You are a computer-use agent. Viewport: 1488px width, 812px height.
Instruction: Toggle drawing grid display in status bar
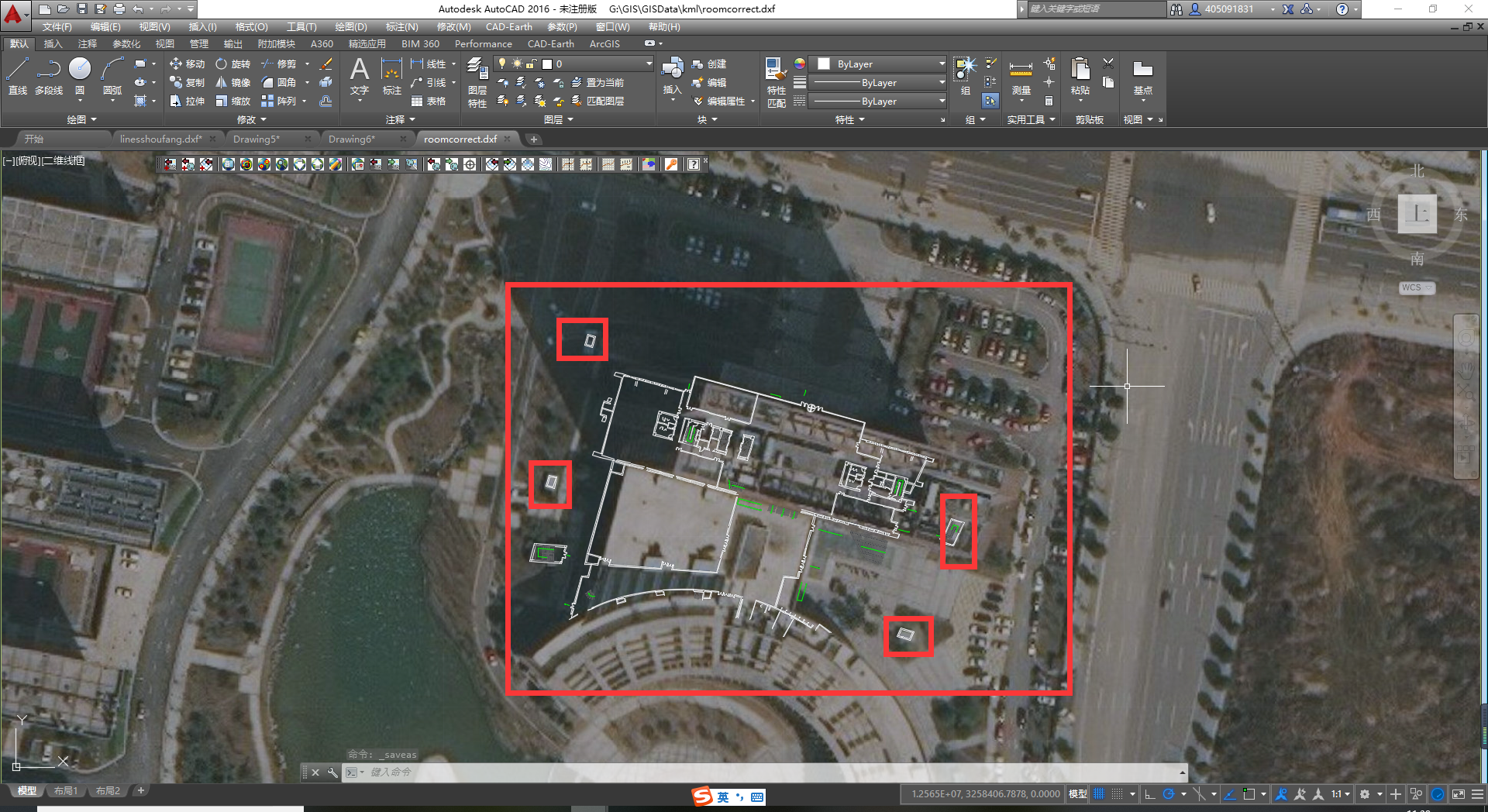click(1099, 794)
